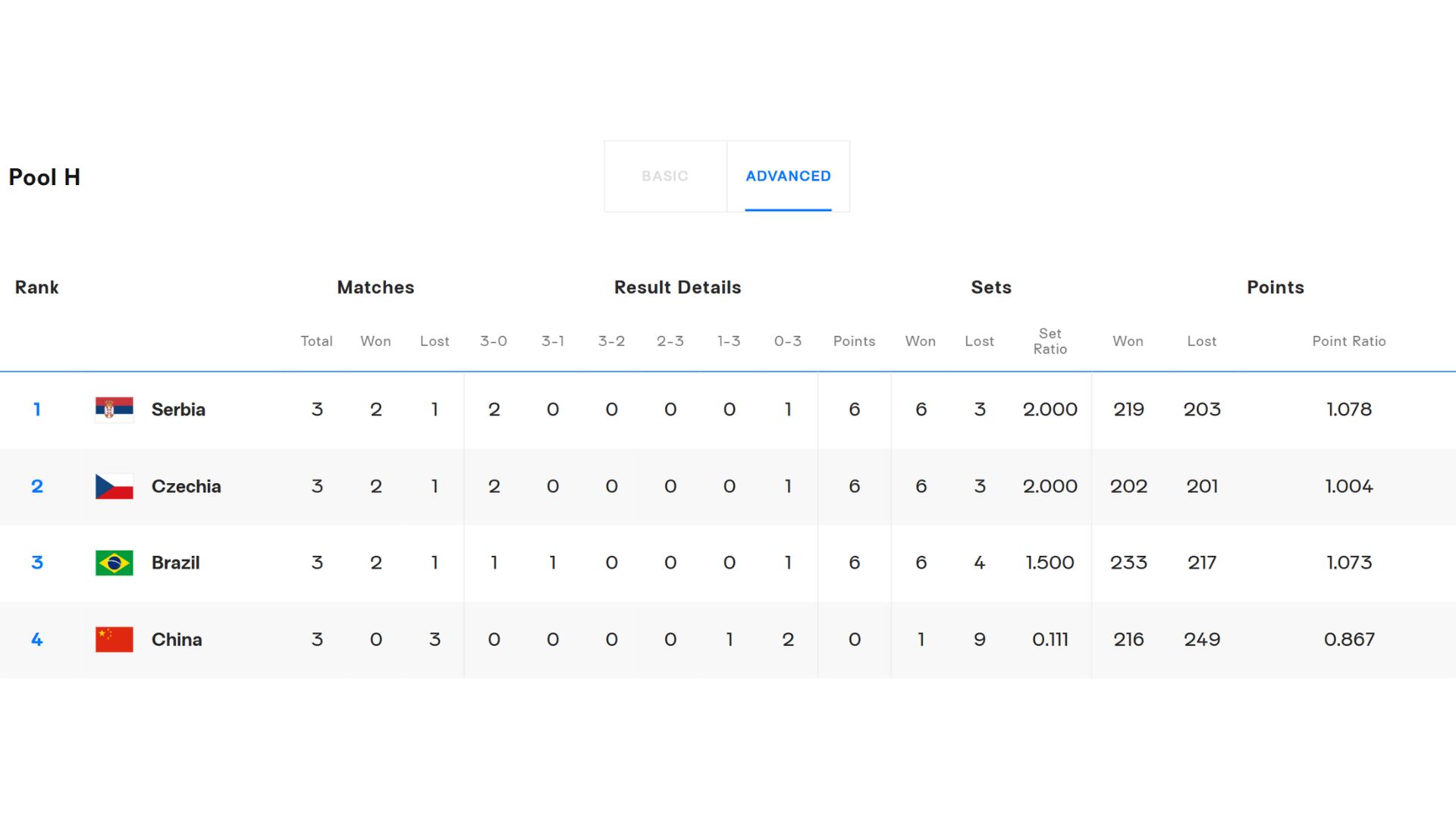Click the Czechia flag icon
The height and width of the screenshot is (819, 1456).
tap(115, 486)
